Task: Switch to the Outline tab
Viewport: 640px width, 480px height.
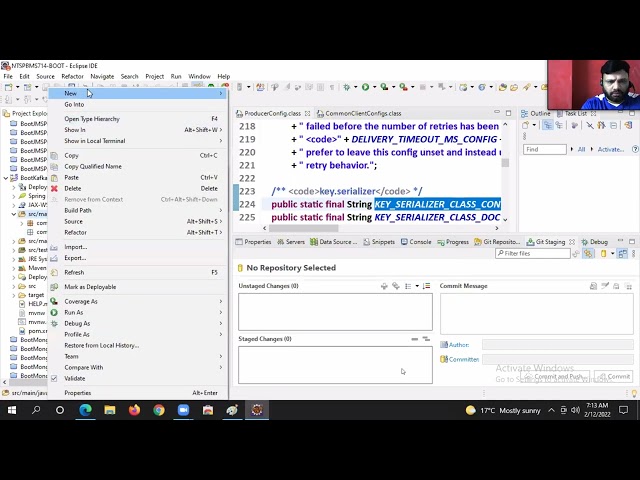Action: [536, 113]
